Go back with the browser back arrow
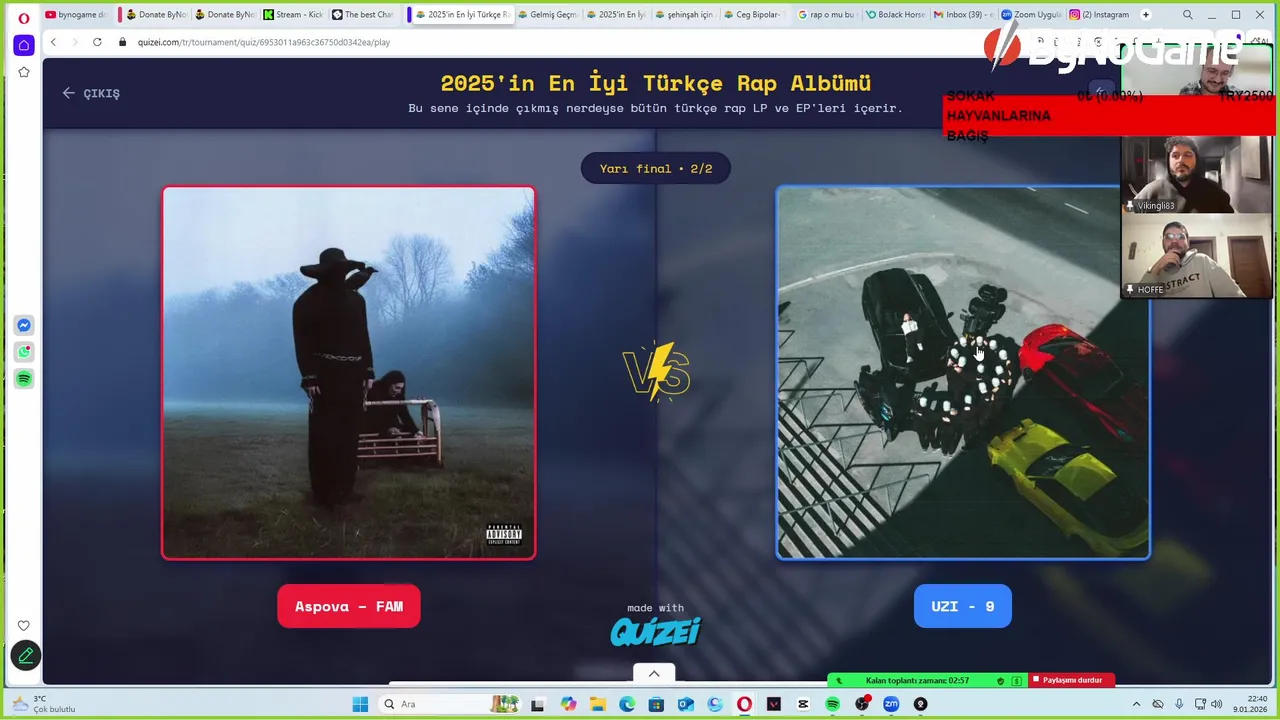The image size is (1280, 720). click(x=53, y=42)
